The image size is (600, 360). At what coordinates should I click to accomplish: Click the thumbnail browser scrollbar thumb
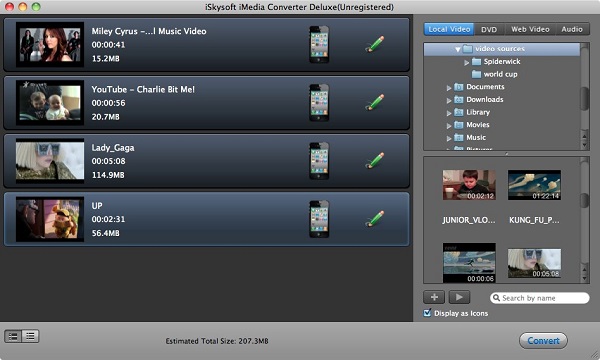click(584, 200)
